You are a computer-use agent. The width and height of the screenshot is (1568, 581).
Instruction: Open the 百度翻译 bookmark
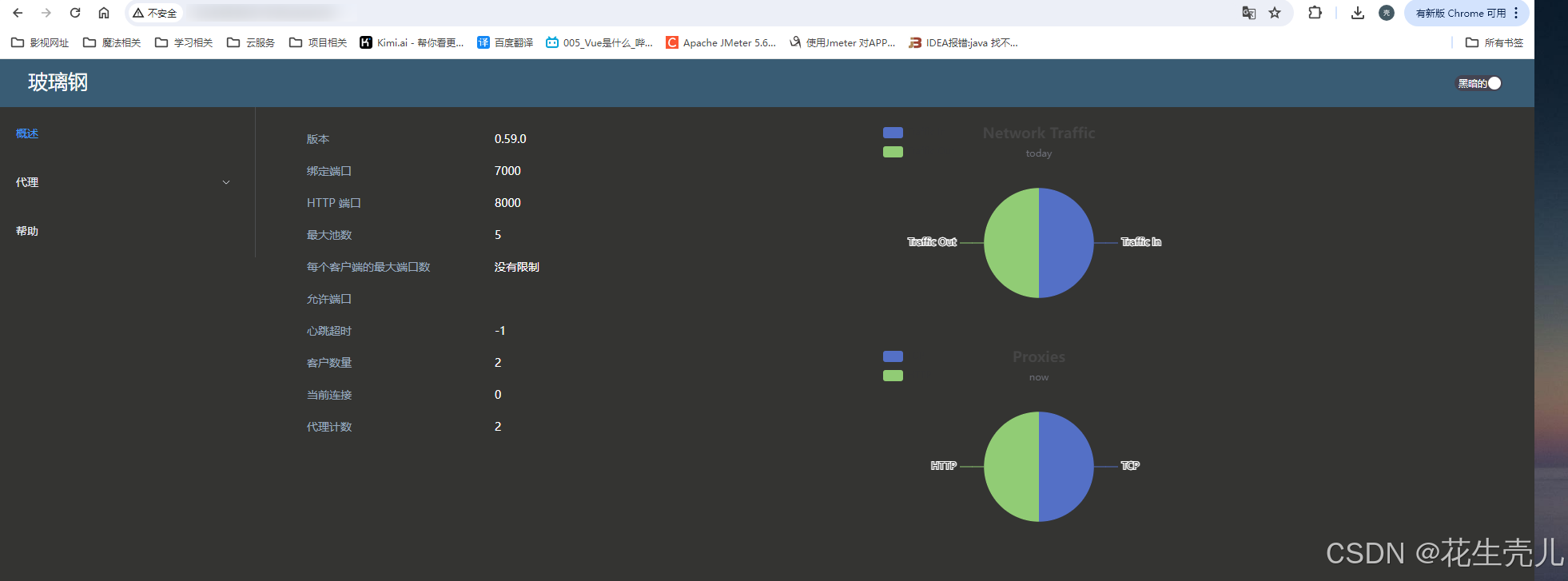[505, 43]
